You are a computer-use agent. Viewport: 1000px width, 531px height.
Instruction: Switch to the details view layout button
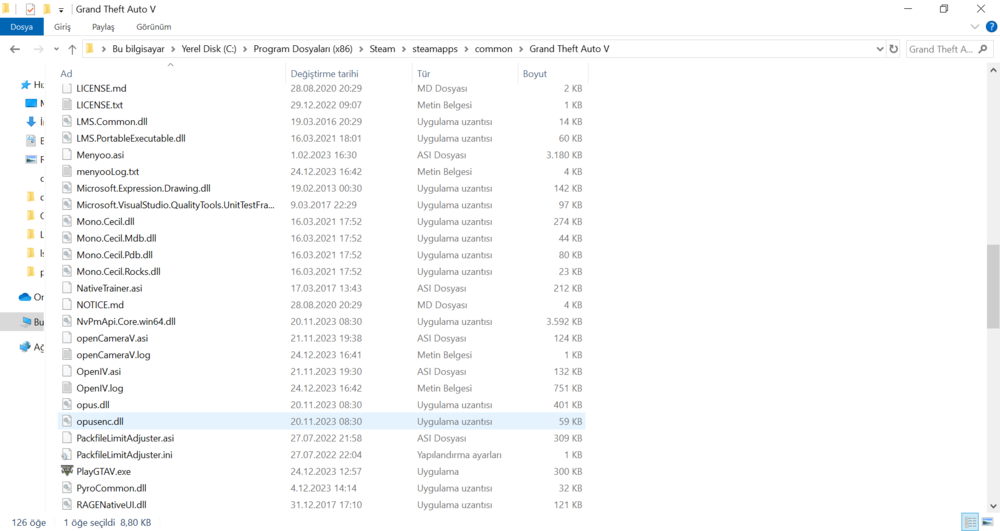tap(970, 522)
